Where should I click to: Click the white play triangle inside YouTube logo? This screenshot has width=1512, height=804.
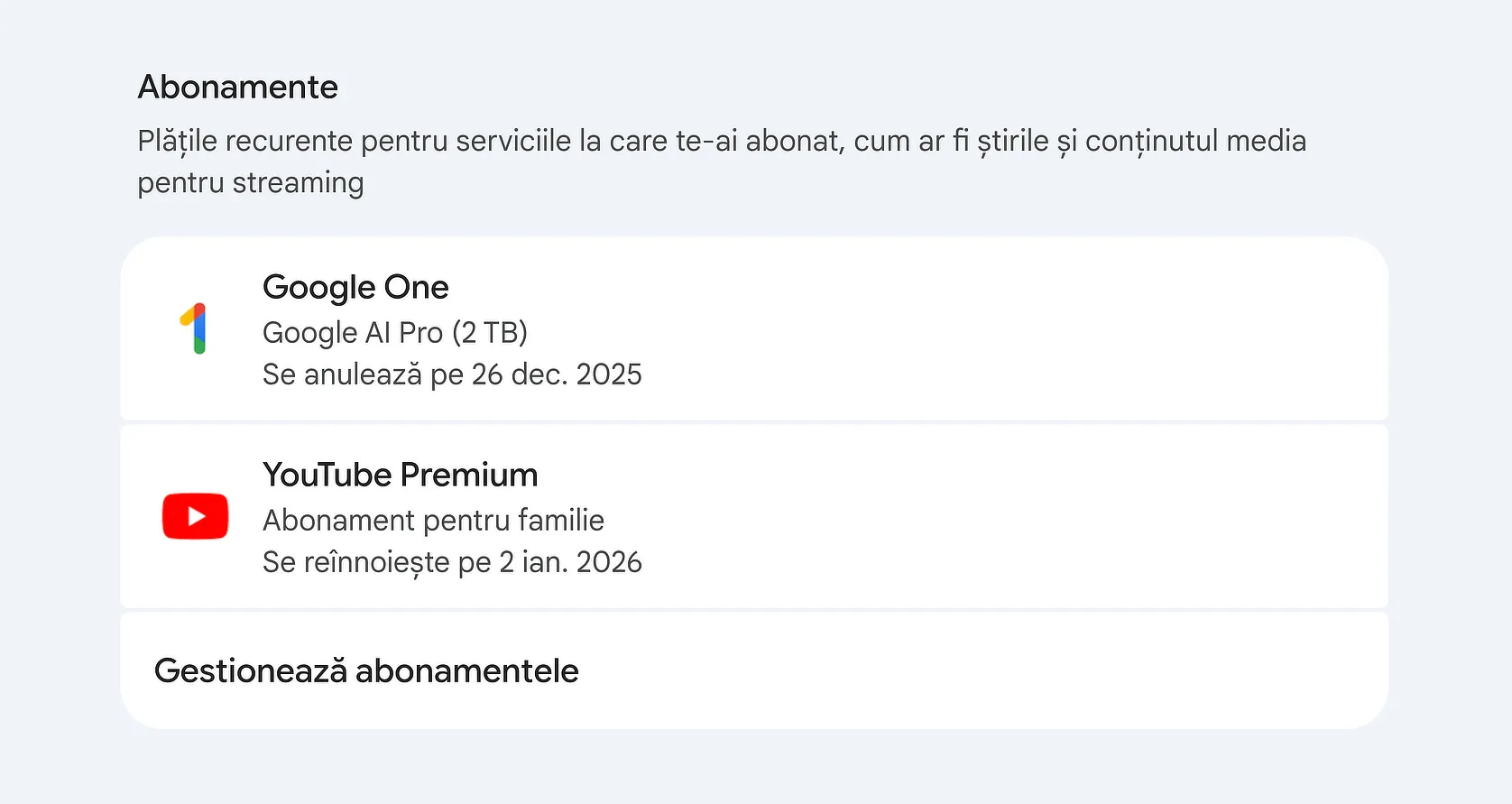tap(196, 516)
